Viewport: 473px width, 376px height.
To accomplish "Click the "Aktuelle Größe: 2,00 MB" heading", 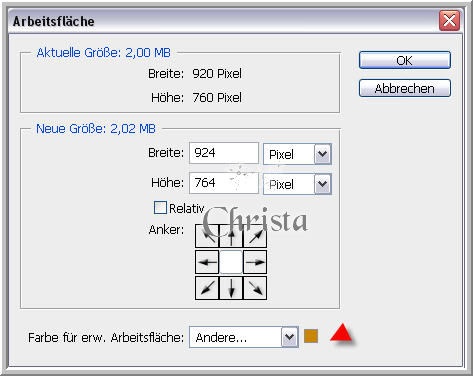I will (104, 53).
